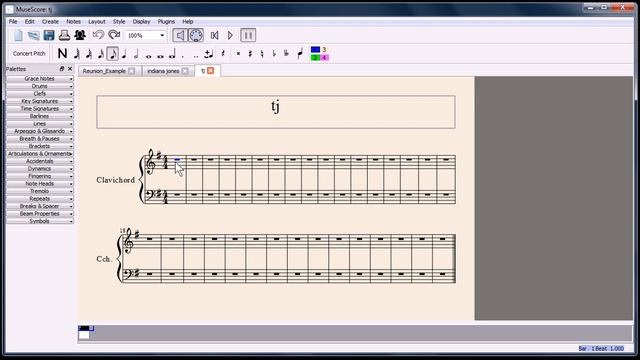The width and height of the screenshot is (640, 360).
Task: Toggle MIDI input with the round connector button
Action: pos(196,36)
